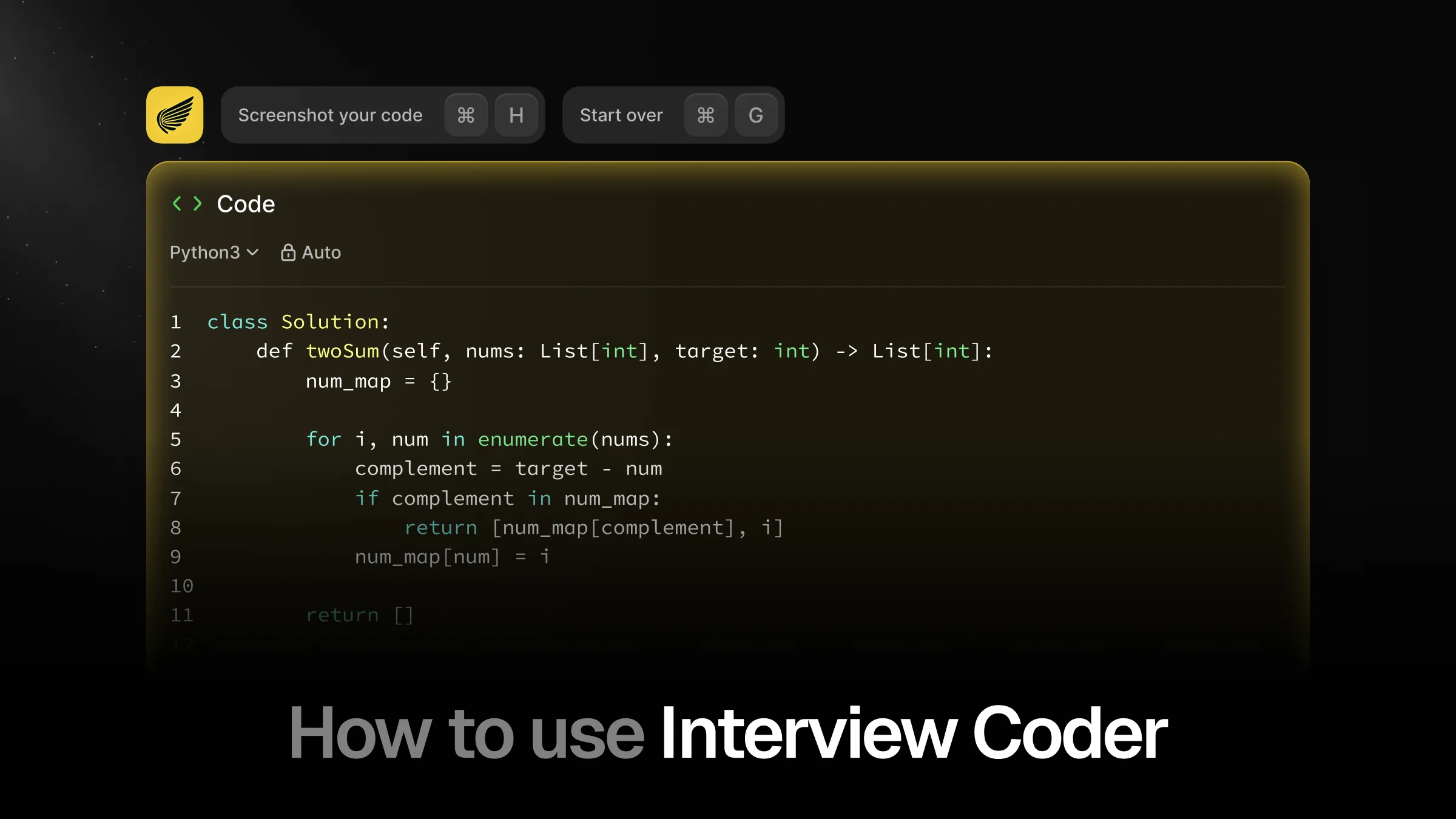This screenshot has width=1456, height=819.
Task: Click the yellow winged Interview Coder logo
Action: 175,115
